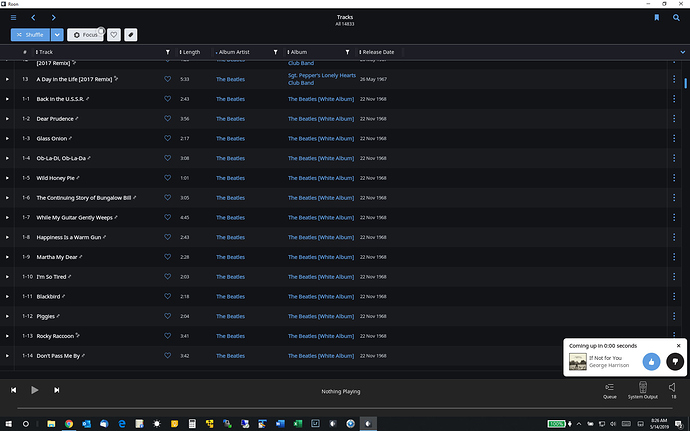
Task: Go forward with the right arrow
Action: tap(54, 18)
